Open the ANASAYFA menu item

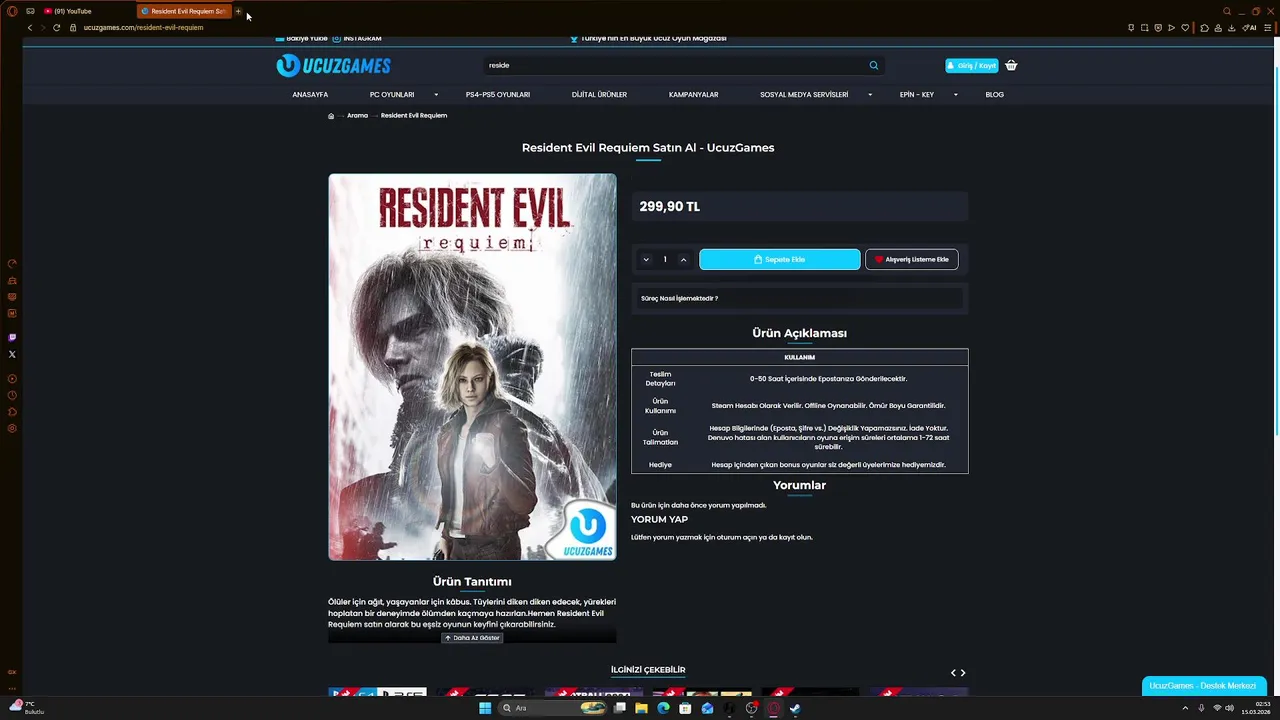(310, 95)
